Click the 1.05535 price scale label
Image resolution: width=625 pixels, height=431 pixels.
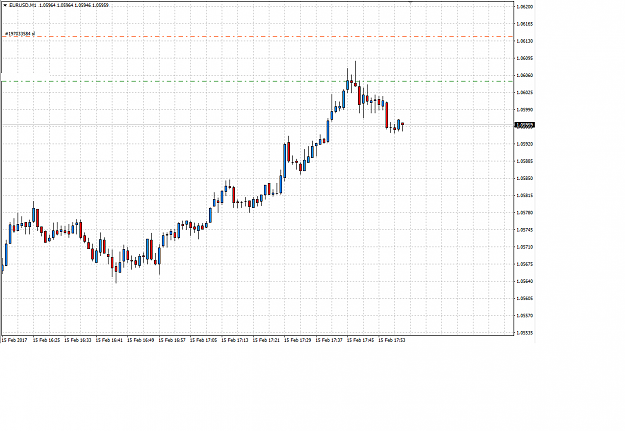point(525,333)
